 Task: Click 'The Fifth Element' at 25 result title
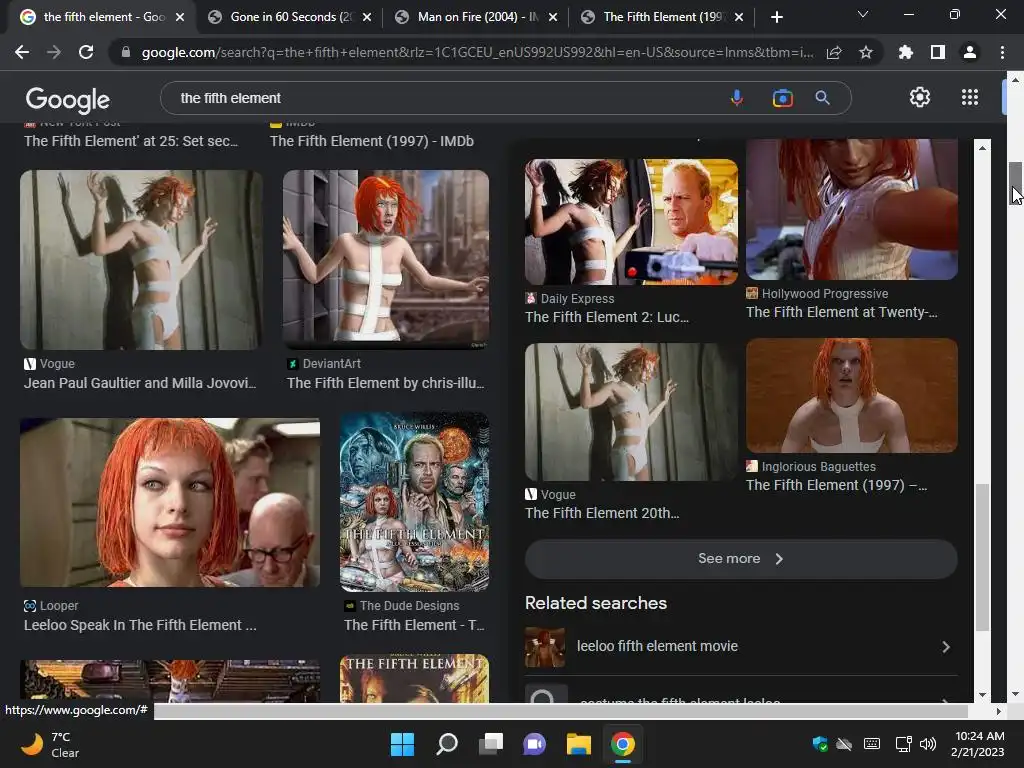click(x=131, y=141)
